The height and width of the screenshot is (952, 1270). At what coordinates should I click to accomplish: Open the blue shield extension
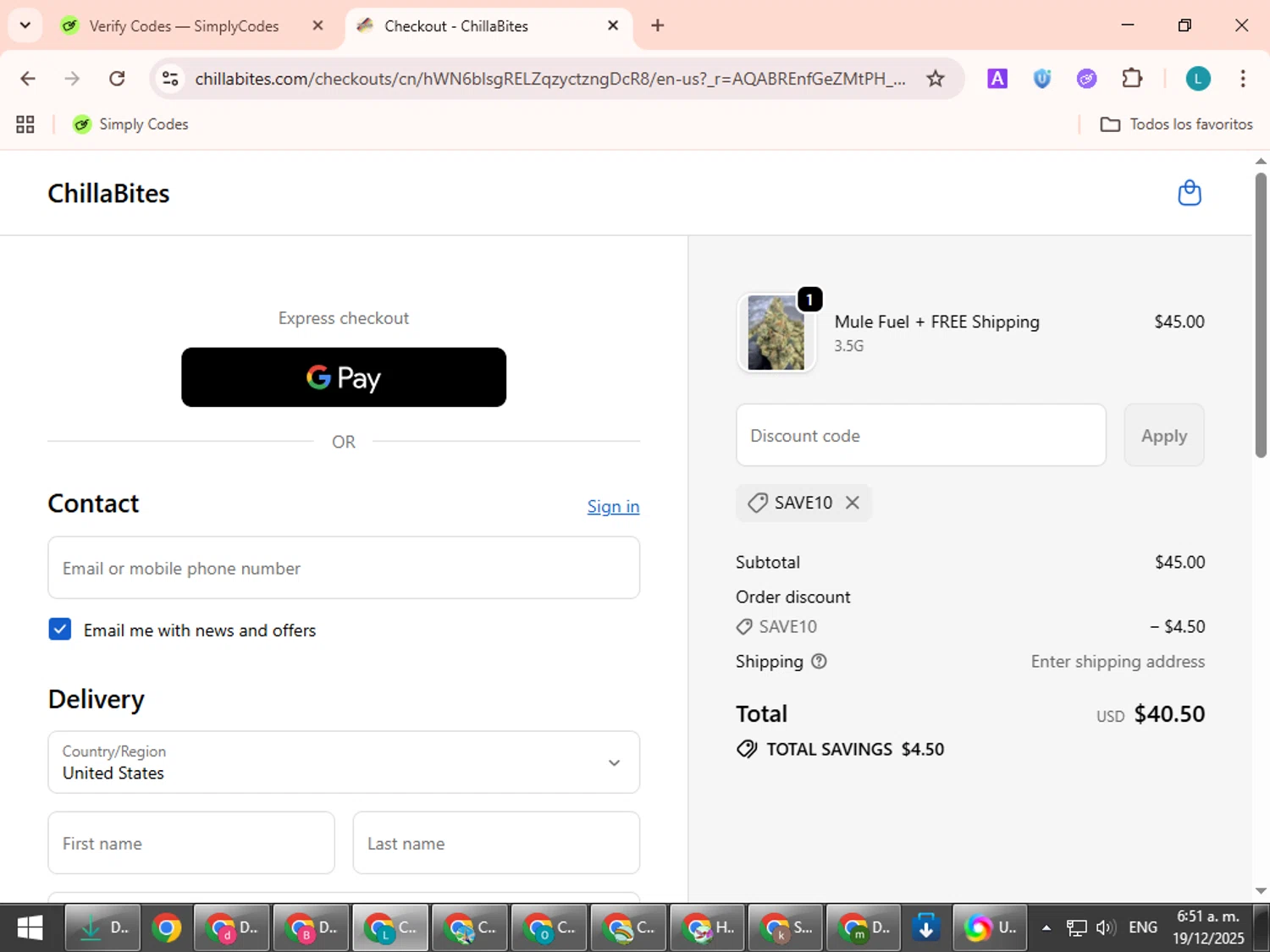click(x=1042, y=79)
